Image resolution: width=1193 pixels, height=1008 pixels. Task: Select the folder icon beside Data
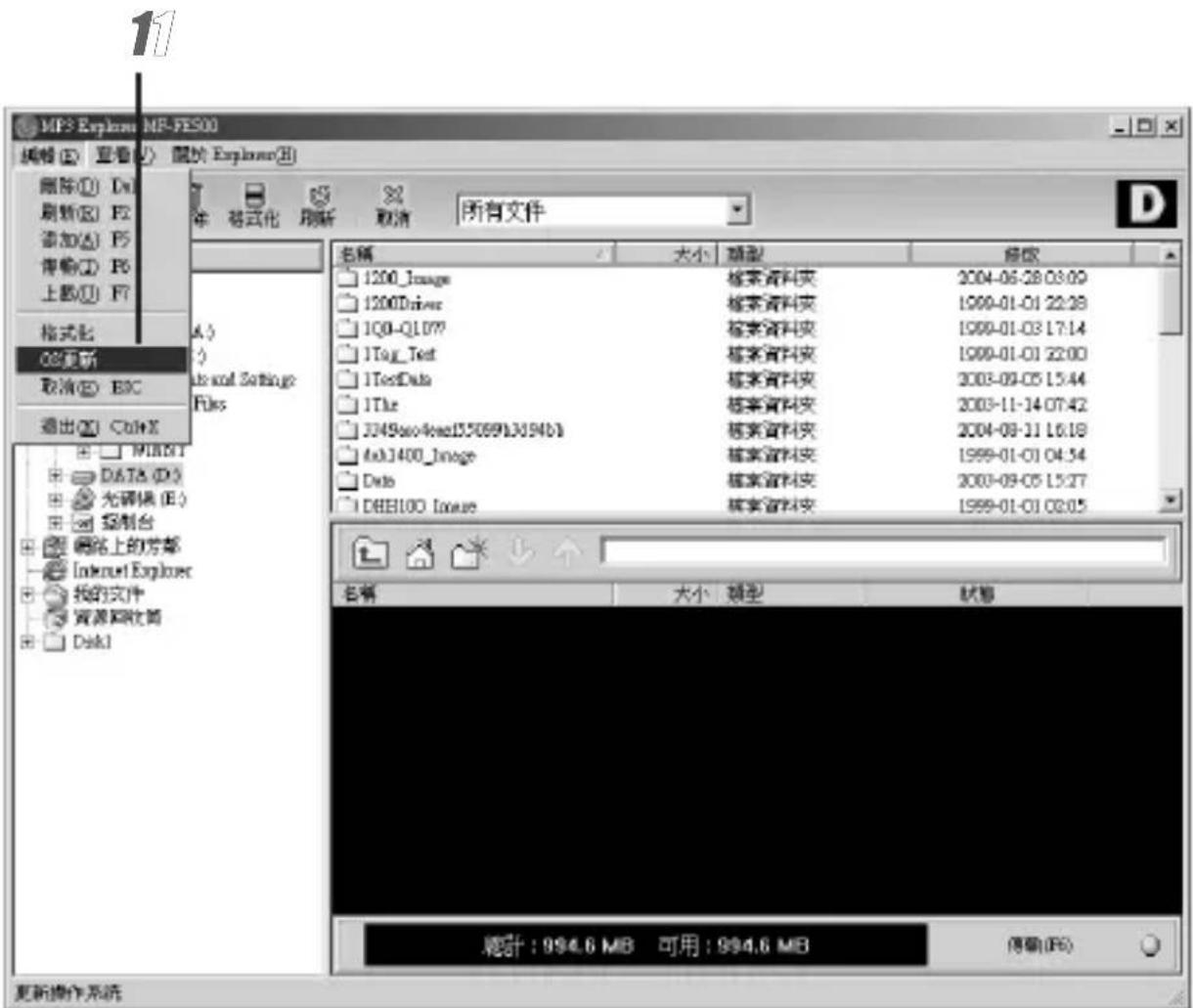coord(347,481)
